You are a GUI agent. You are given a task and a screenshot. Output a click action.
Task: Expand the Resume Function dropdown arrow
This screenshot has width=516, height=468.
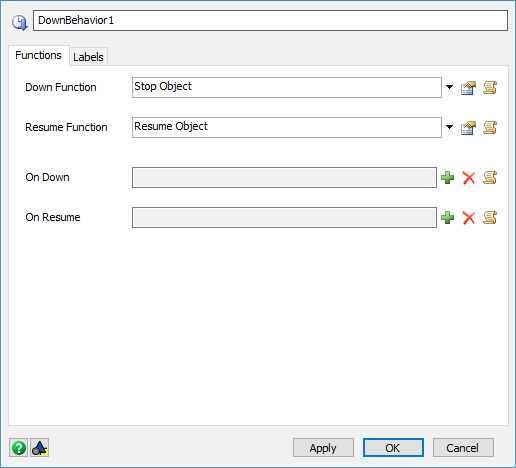point(449,127)
